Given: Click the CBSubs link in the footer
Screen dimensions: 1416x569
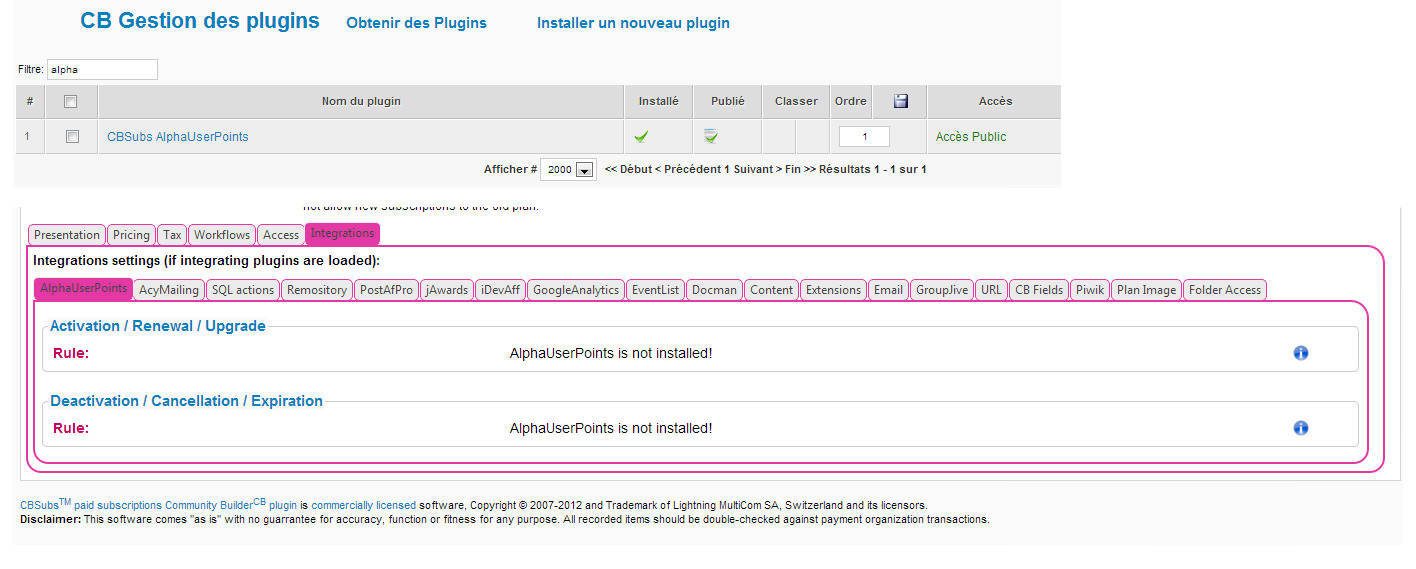Looking at the screenshot, I should coord(39,505).
